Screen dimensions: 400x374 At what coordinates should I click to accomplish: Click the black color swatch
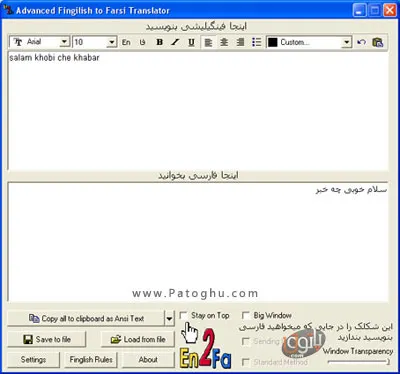[x=273, y=42]
